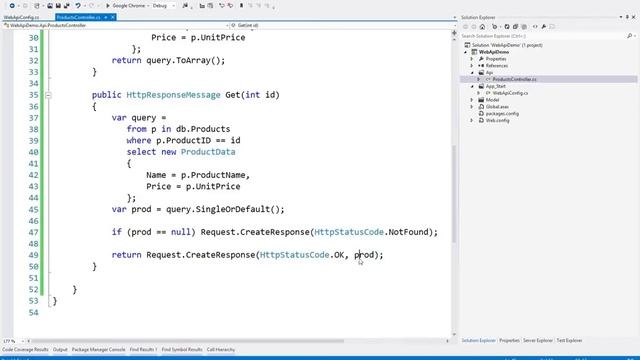
Task: Switch to the WebApiConfig.cs editor tab
Action: [21, 17]
